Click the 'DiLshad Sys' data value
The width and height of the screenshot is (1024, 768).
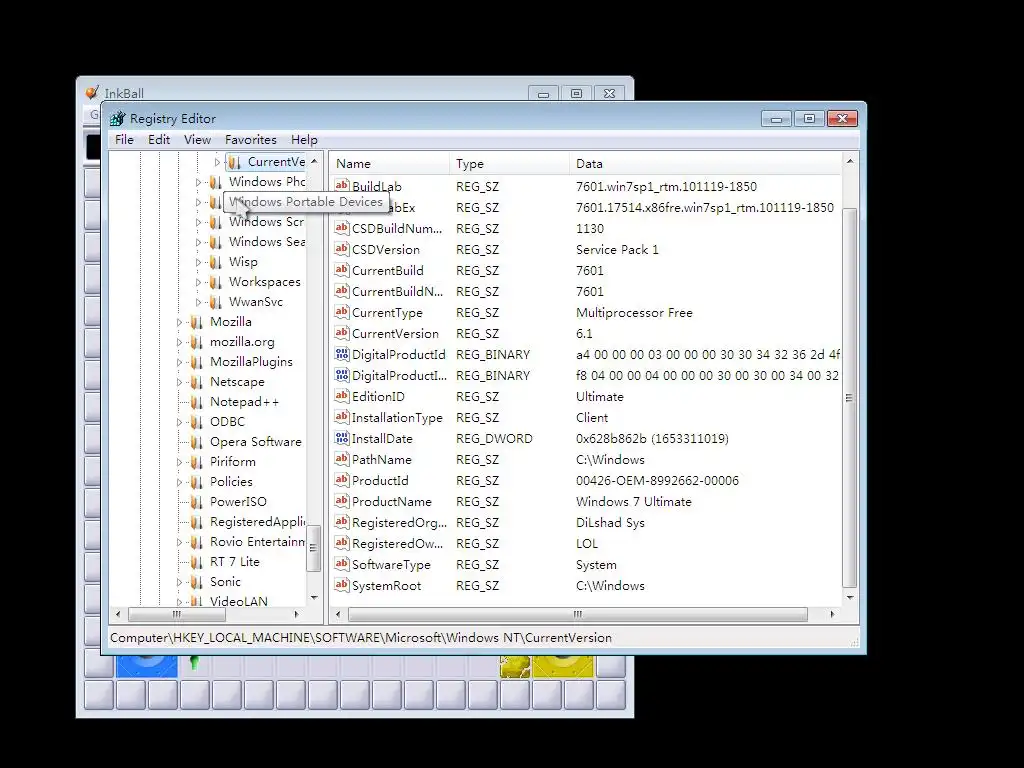pos(610,522)
